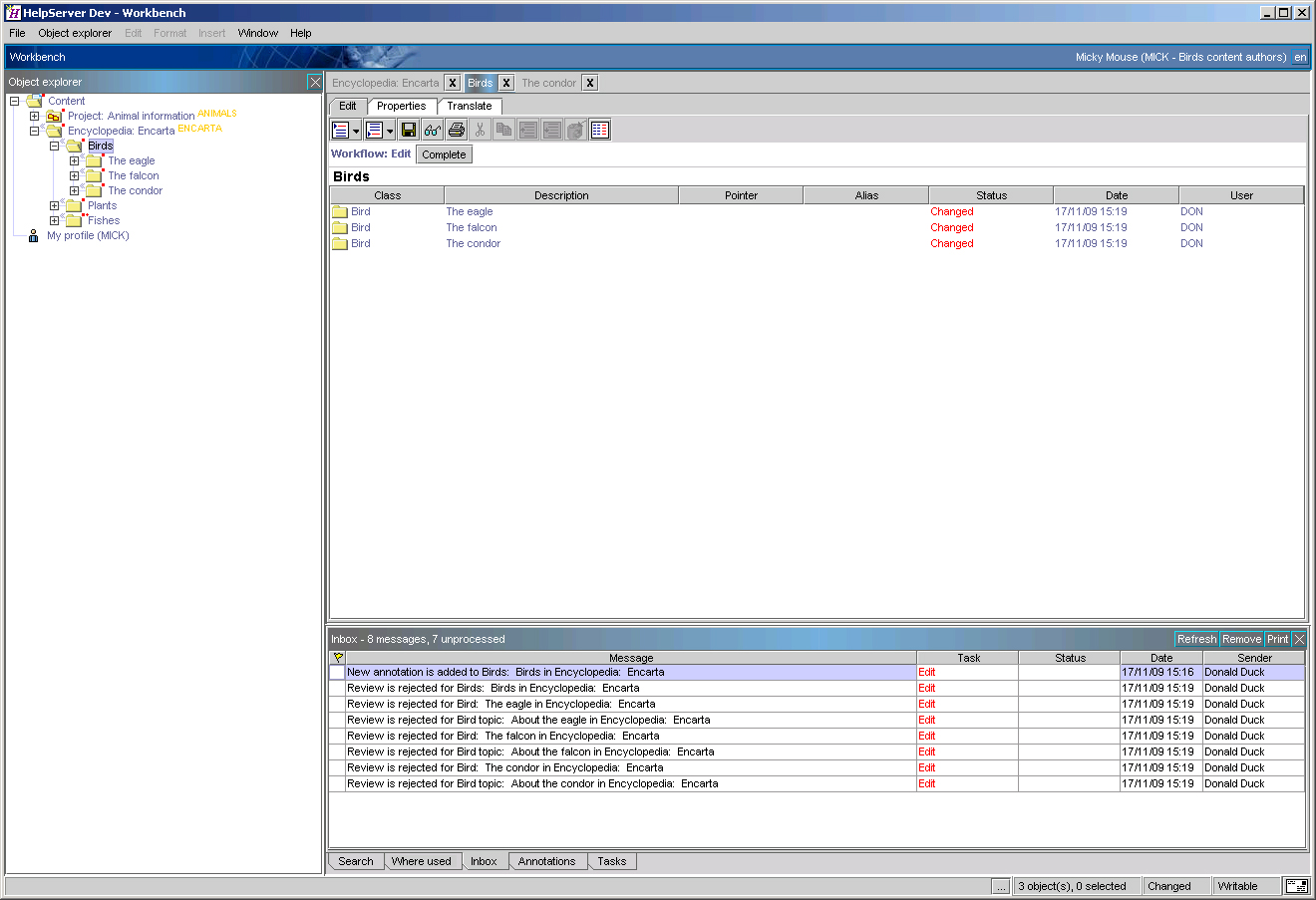Screen dimensions: 1316x900
Task: Select My profile (MICK) in the tree
Action: click(88, 235)
